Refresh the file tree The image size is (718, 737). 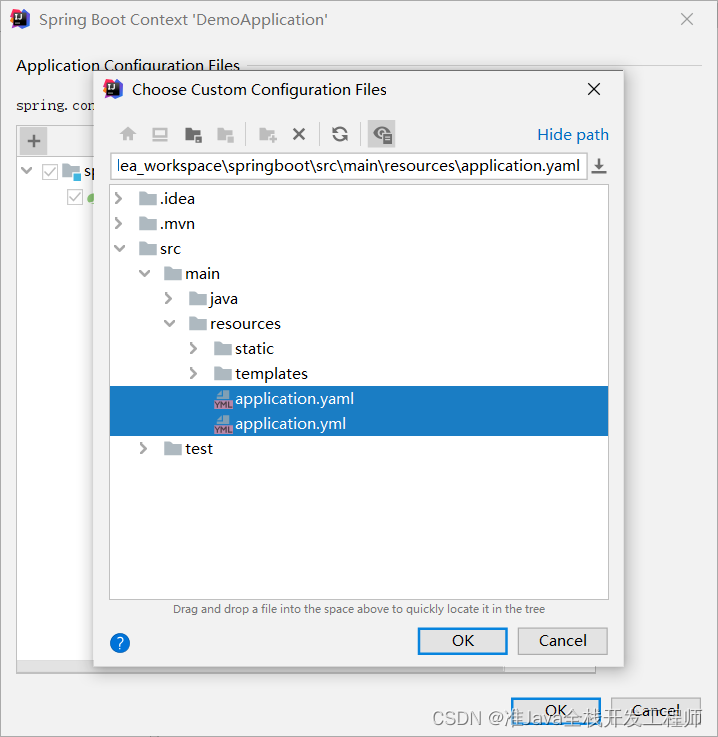[x=340, y=134]
